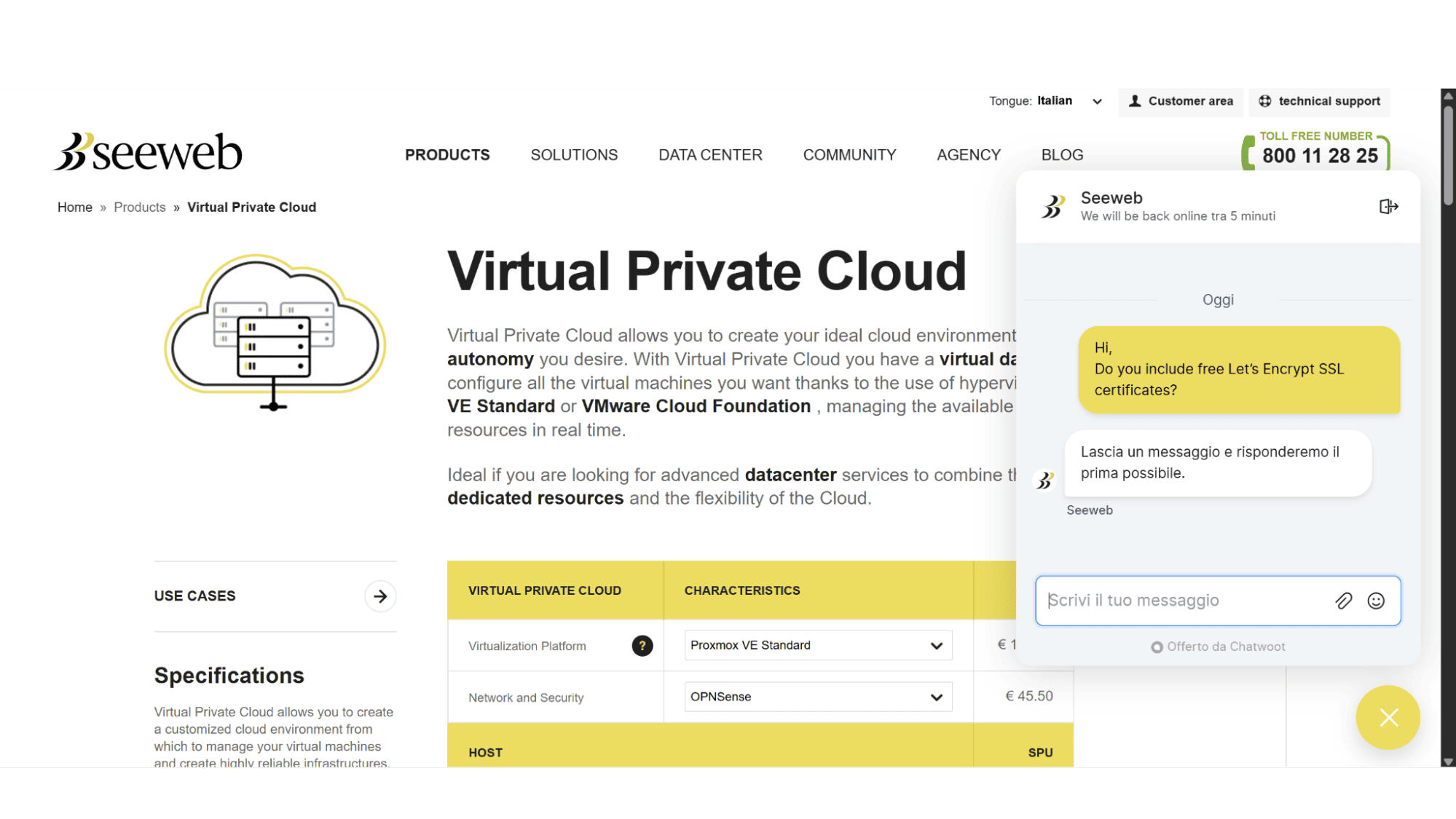Click the Network and Security row label
Screen dimensions: 1456x819
tap(526, 697)
